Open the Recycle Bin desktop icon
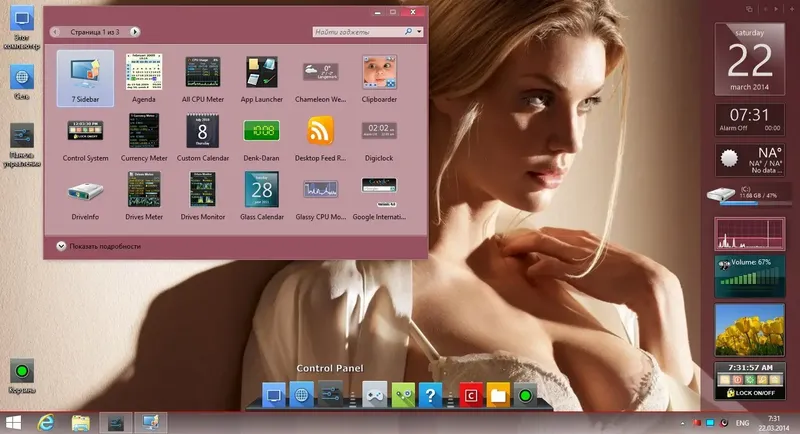This screenshot has width=800, height=434. [x=21, y=375]
